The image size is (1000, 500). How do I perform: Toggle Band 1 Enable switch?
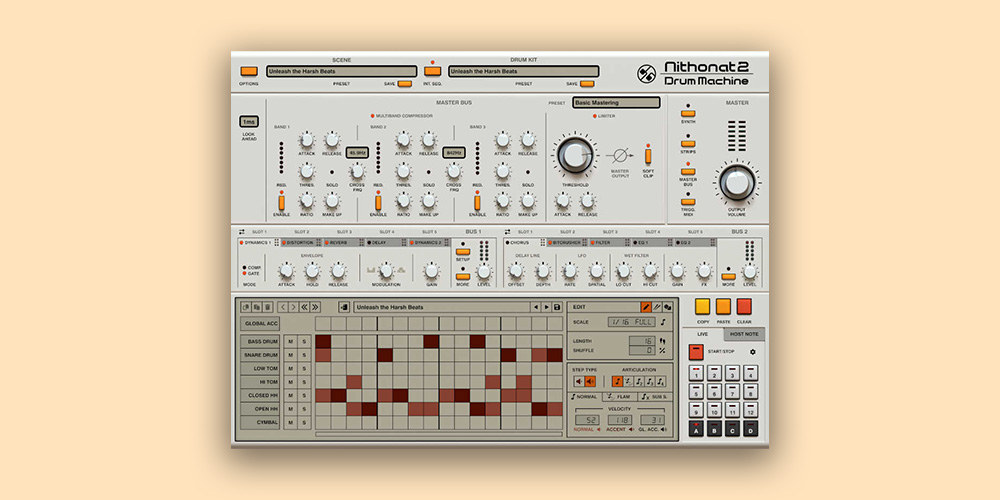(281, 203)
